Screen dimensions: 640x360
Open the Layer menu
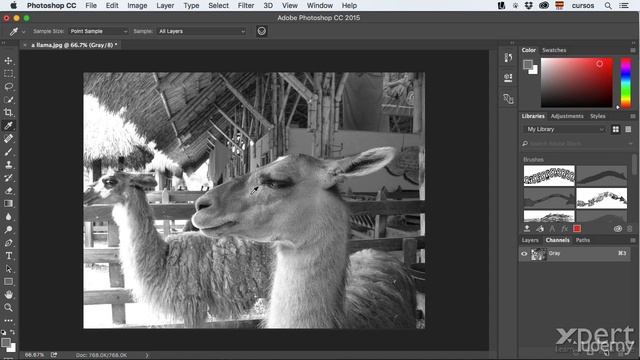click(x=165, y=6)
